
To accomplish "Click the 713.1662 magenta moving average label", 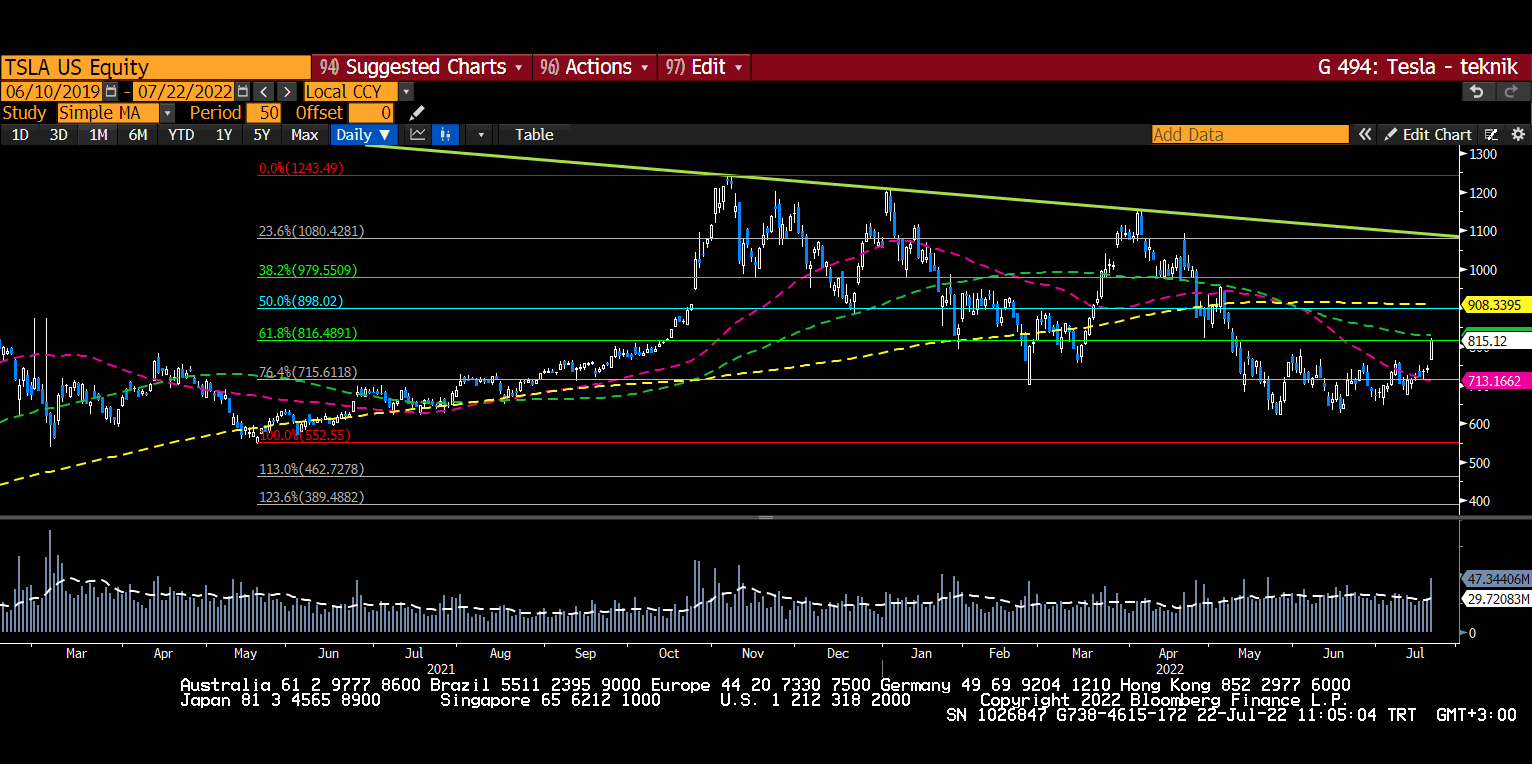I will pyautogui.click(x=1496, y=381).
